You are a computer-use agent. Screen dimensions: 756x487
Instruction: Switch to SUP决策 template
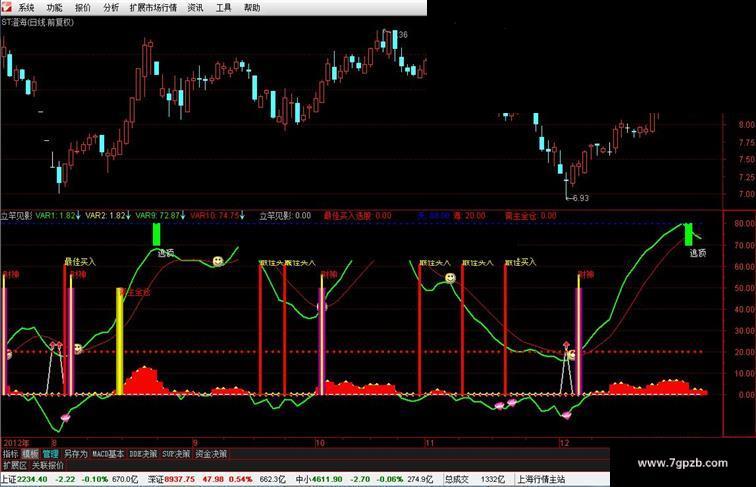coord(176,454)
